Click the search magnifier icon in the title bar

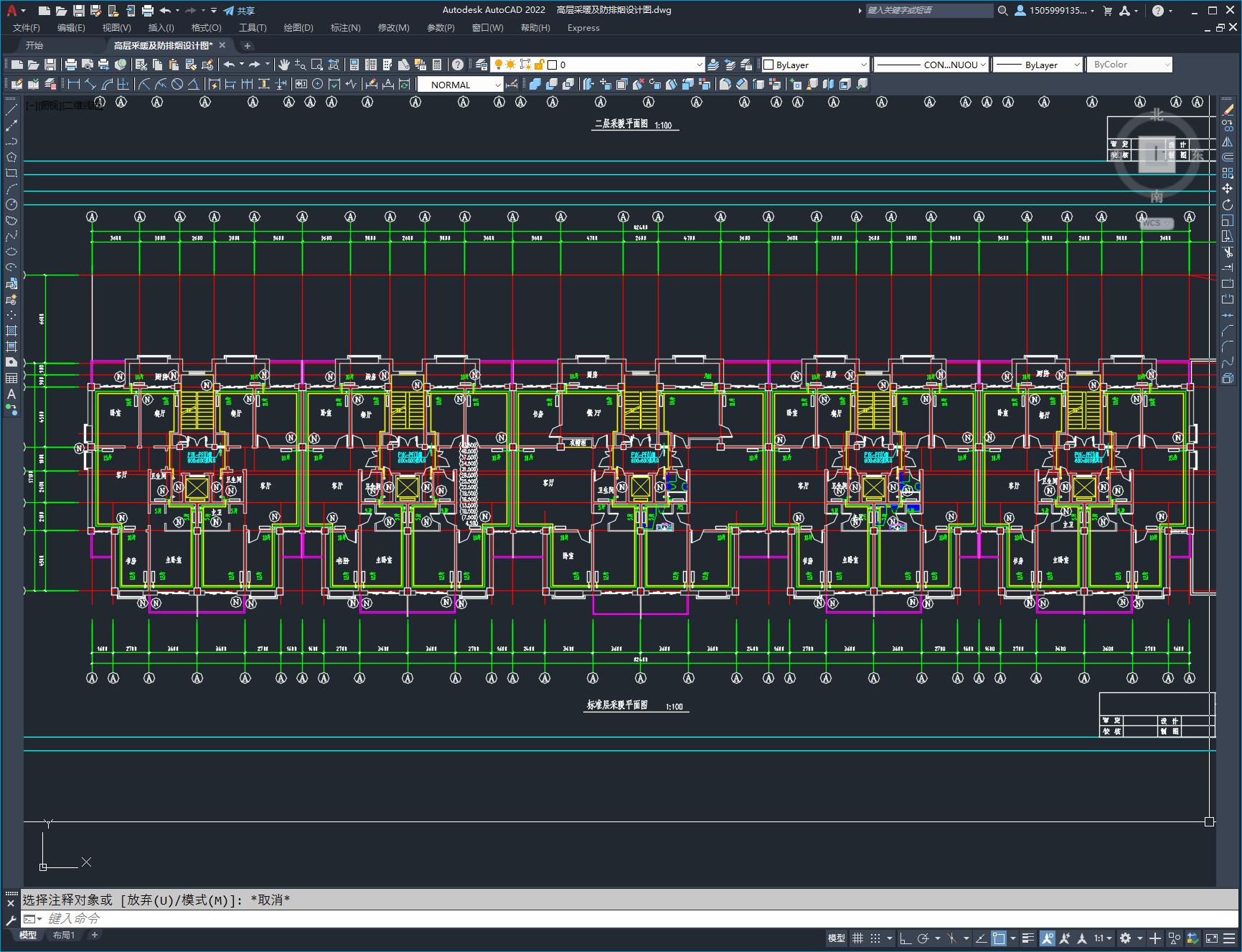tap(1003, 11)
